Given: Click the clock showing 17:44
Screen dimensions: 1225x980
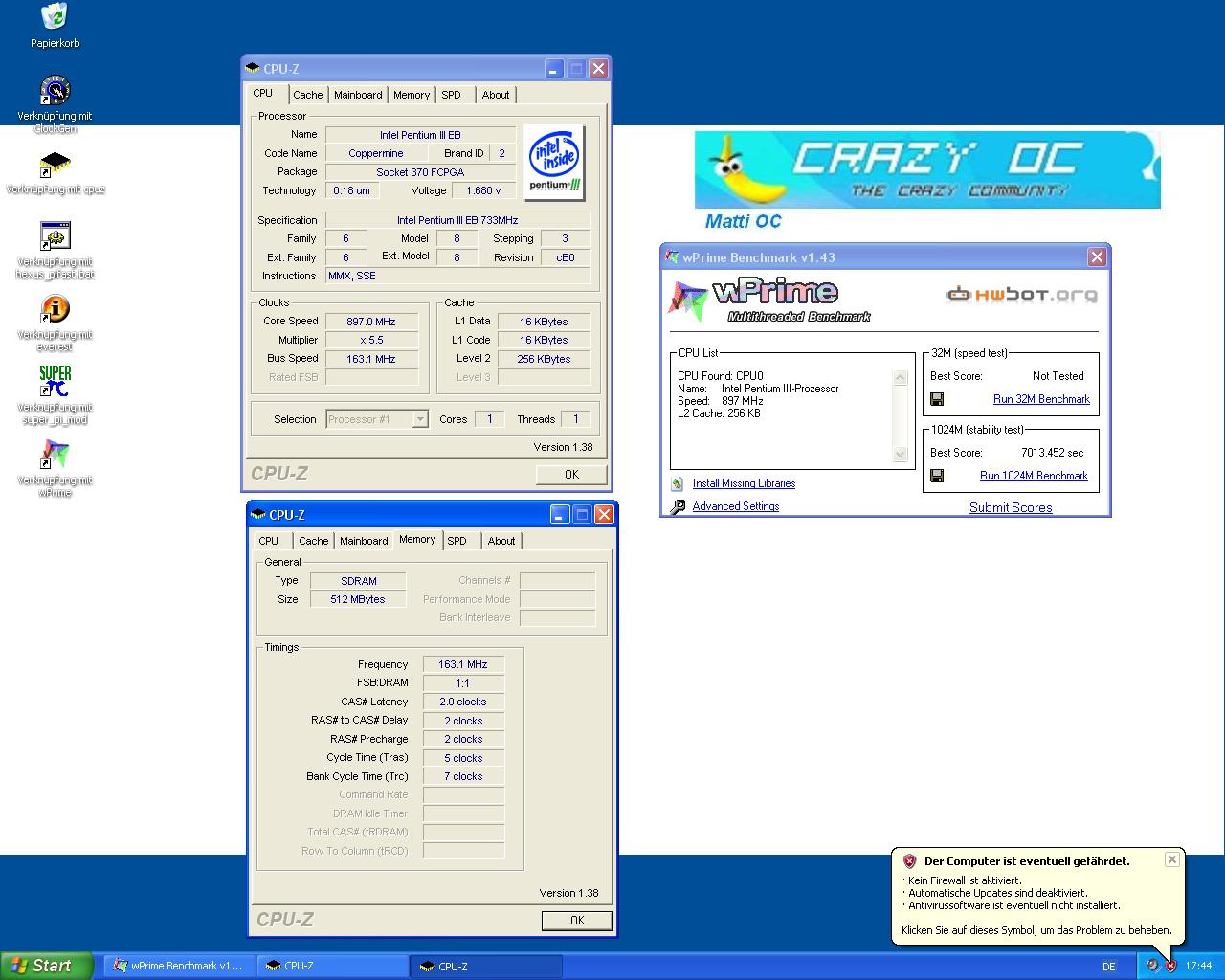Looking at the screenshot, I should 1198,967.
